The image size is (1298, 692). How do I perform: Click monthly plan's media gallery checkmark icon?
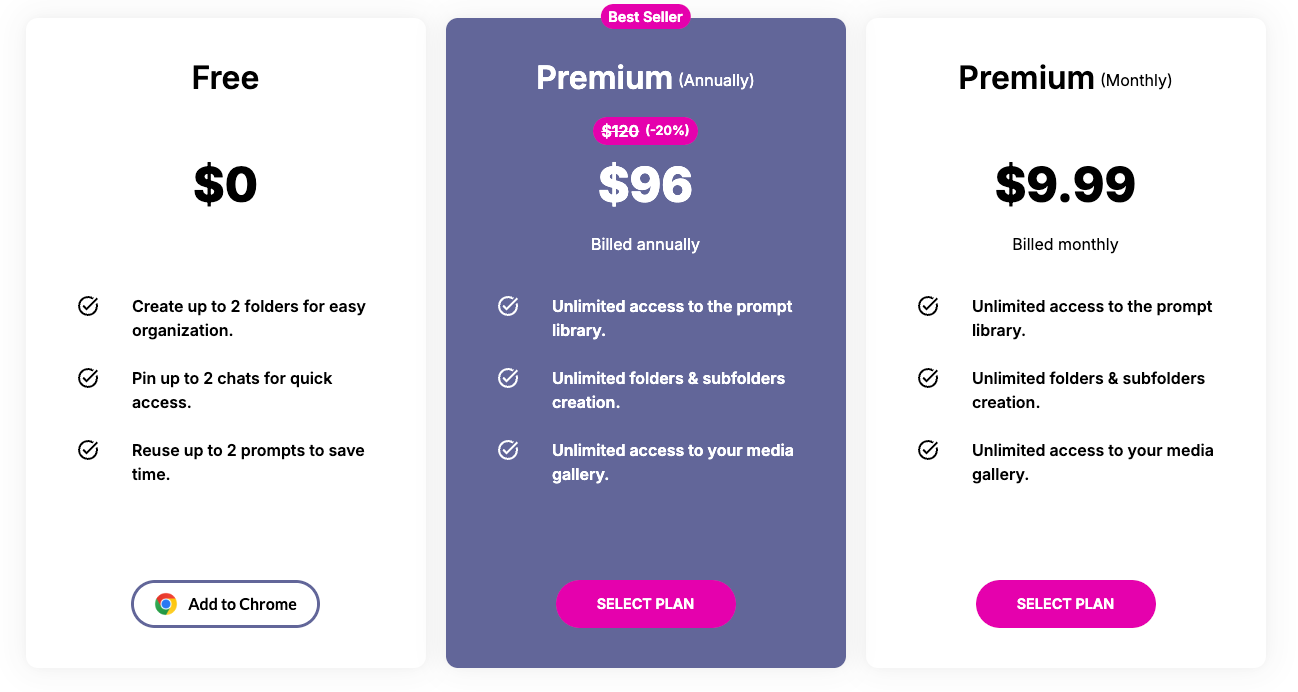928,450
